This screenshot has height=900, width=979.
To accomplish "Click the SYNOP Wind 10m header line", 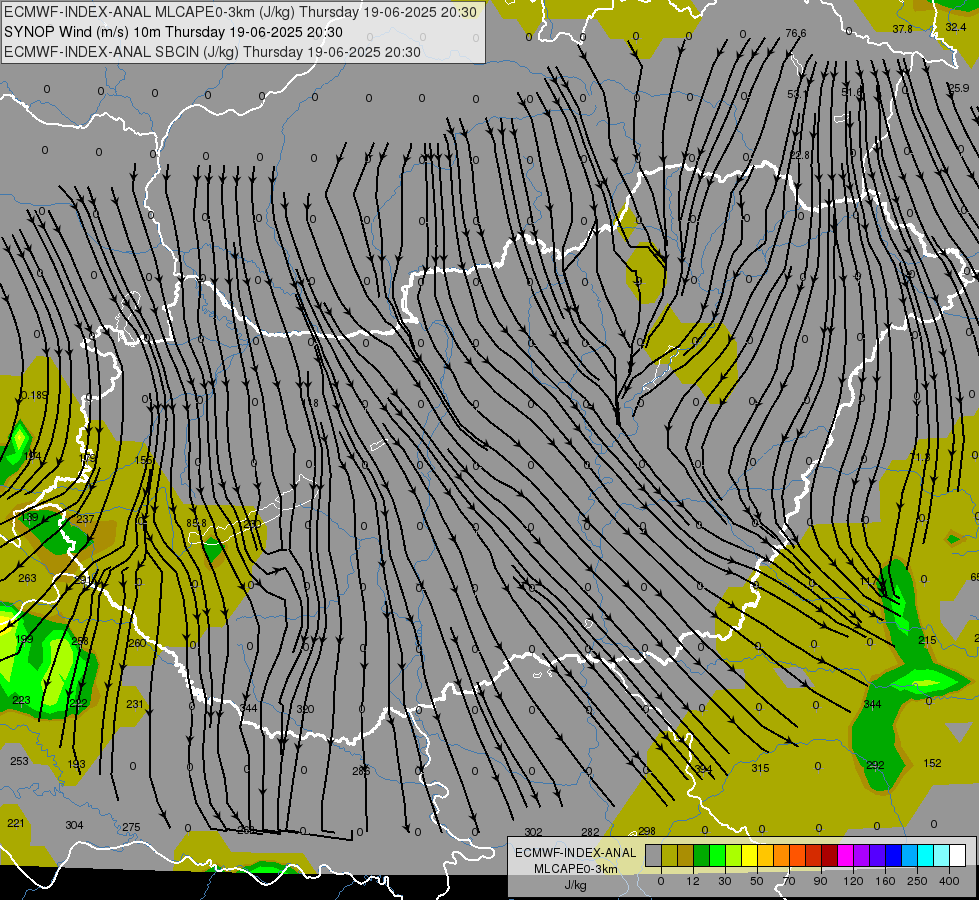I will 173,32.
